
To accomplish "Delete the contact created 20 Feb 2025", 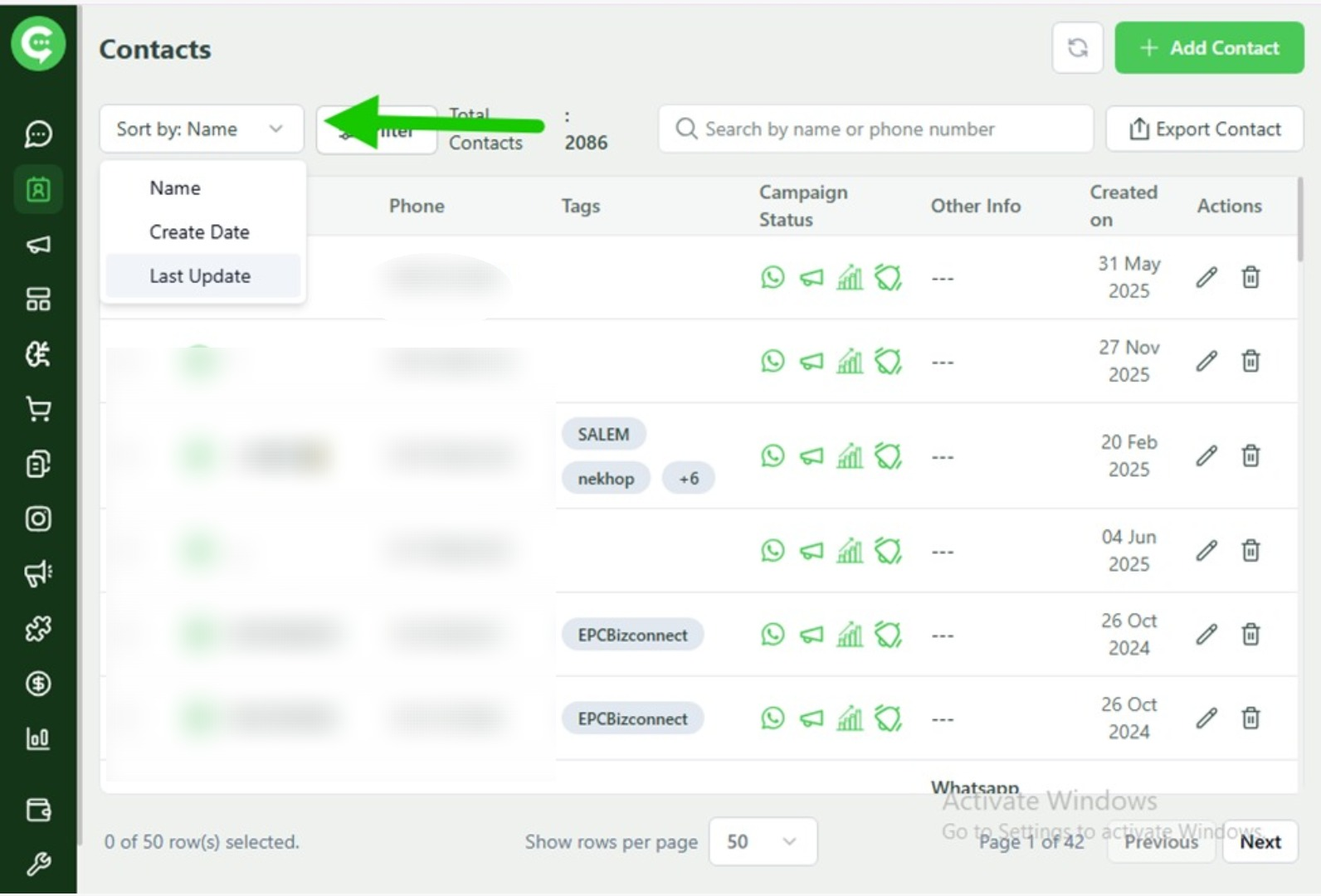I will click(x=1250, y=455).
